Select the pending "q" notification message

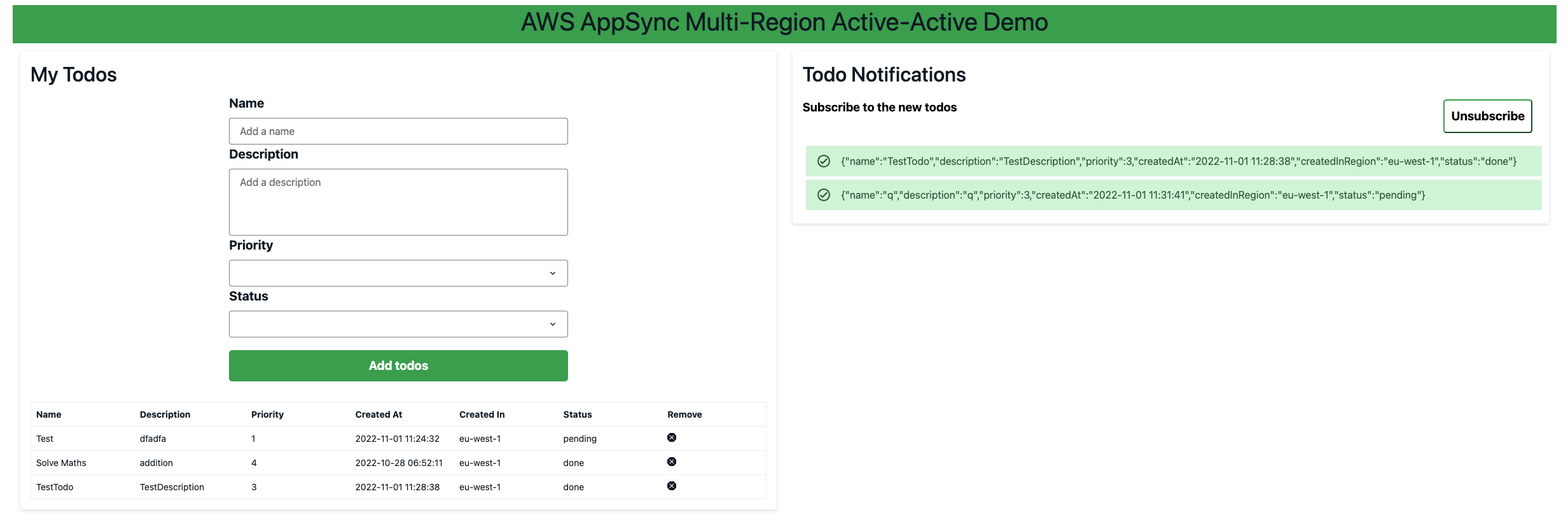click(1133, 195)
